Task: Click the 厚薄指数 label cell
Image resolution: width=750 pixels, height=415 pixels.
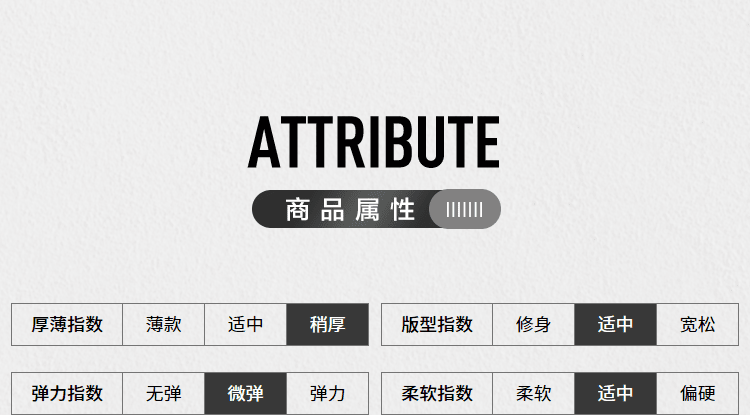Action: pos(67,324)
